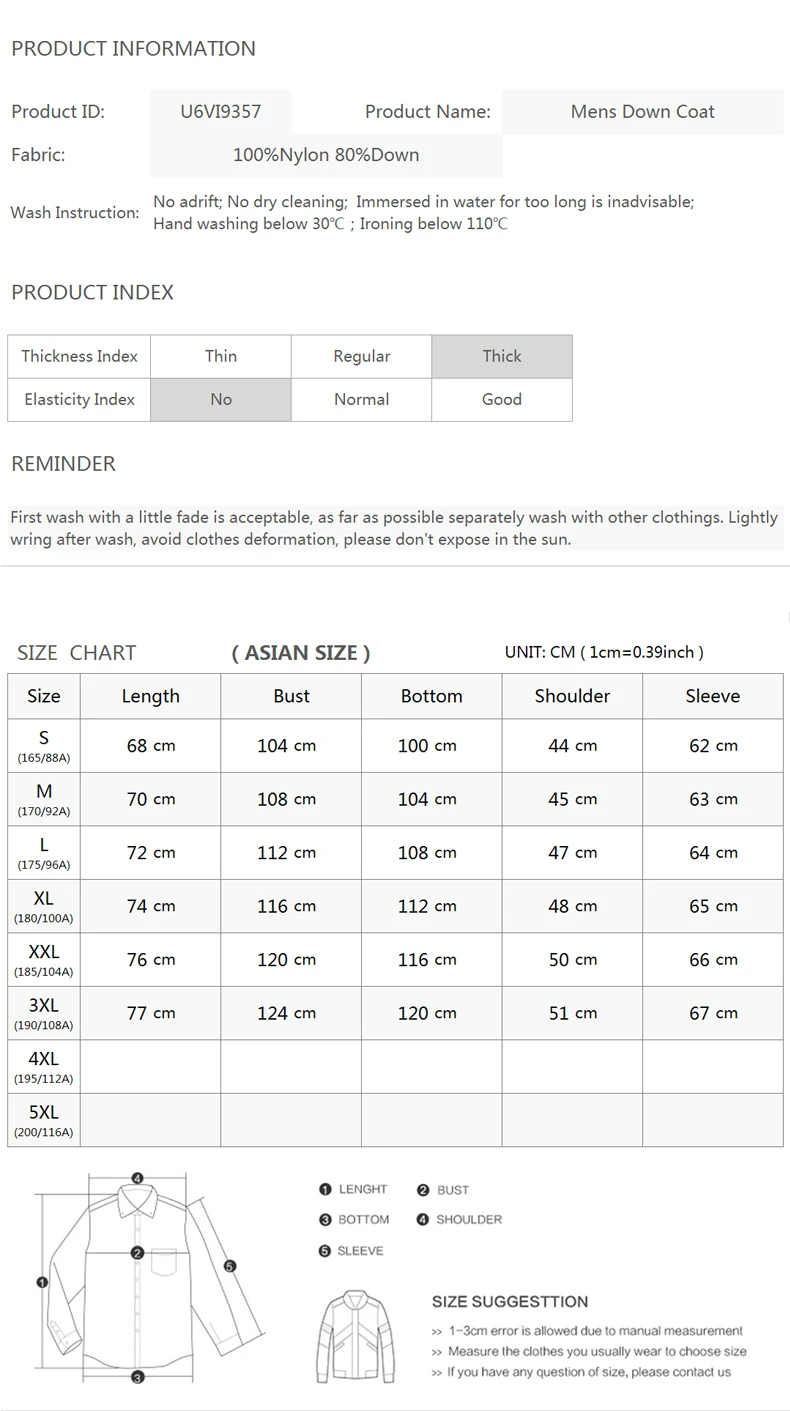Click the Good elasticity cell
This screenshot has height=1411, width=790.
(502, 399)
